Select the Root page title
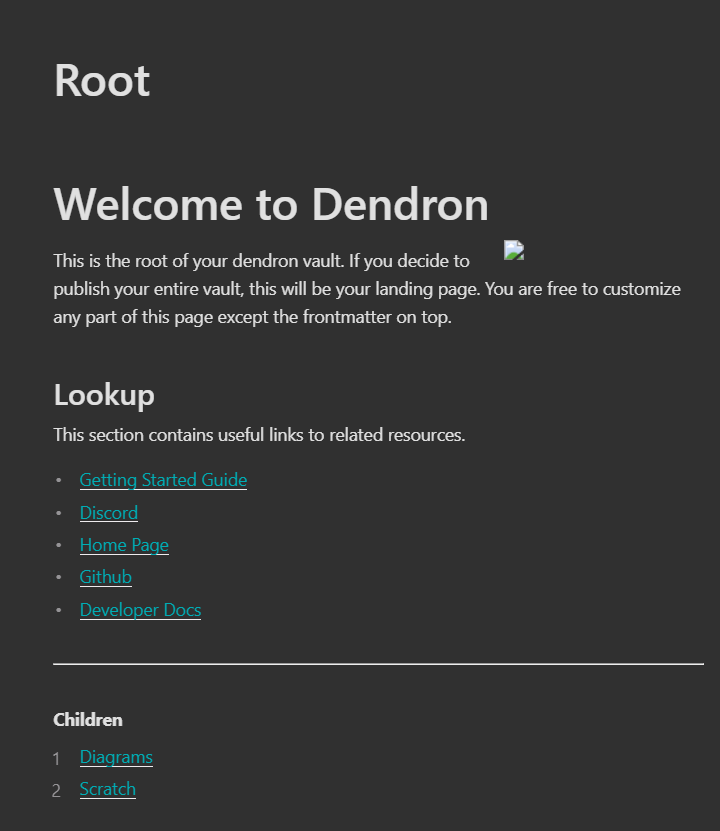Viewport: 720px width, 831px height. point(102,81)
